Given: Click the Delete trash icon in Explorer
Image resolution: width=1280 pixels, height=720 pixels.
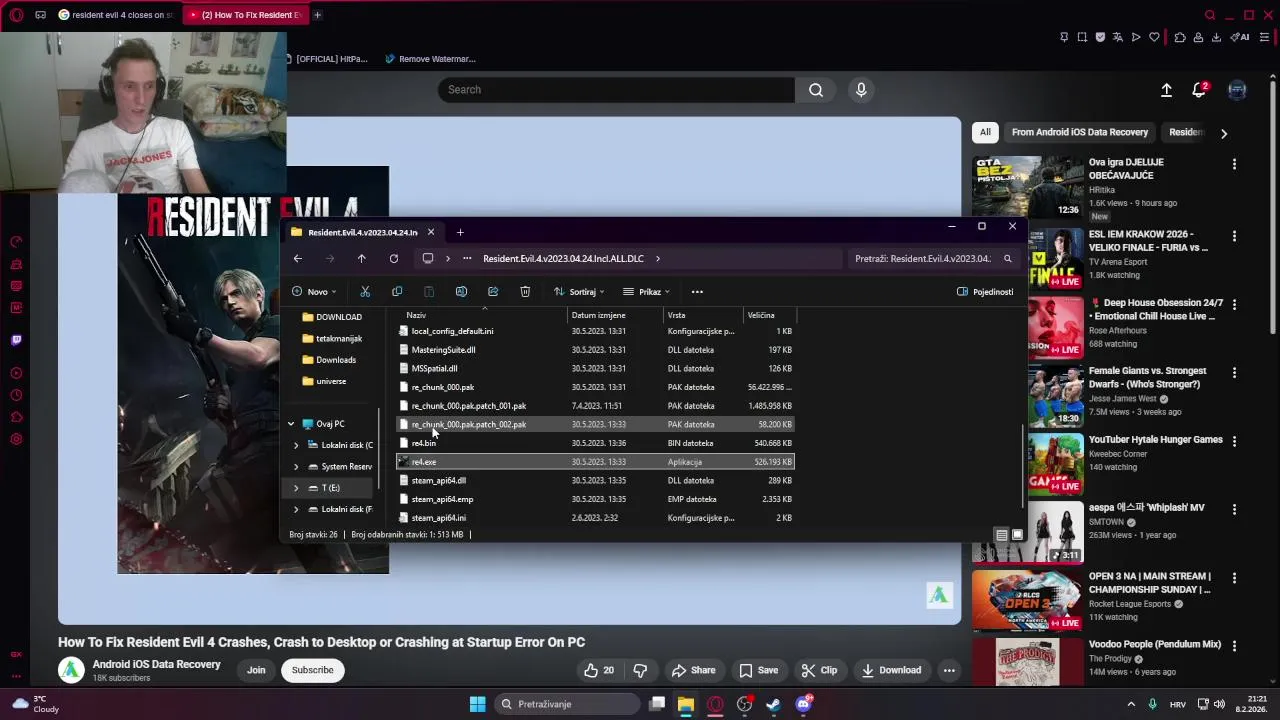Looking at the screenshot, I should coord(525,292).
